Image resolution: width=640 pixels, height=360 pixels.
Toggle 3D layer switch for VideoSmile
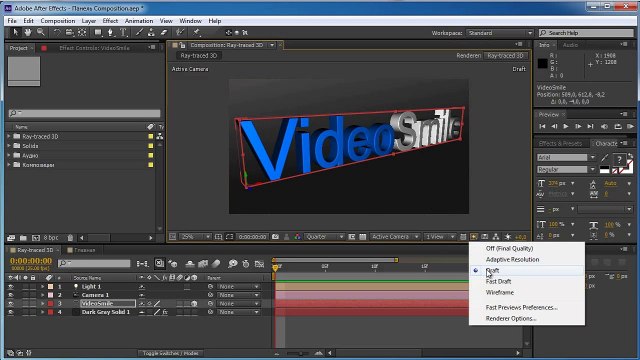[194, 304]
